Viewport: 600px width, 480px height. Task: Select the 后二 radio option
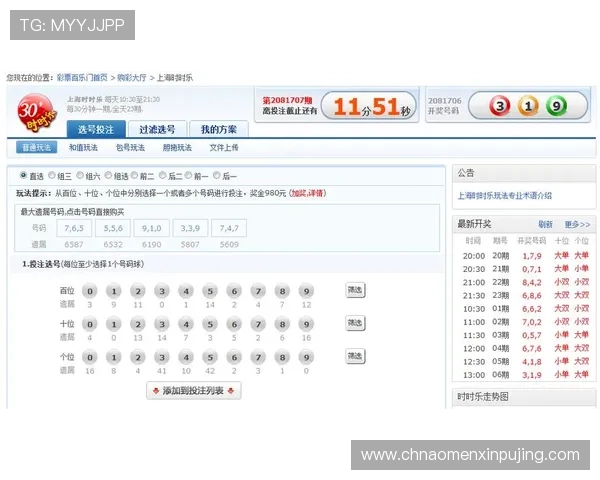(163, 175)
